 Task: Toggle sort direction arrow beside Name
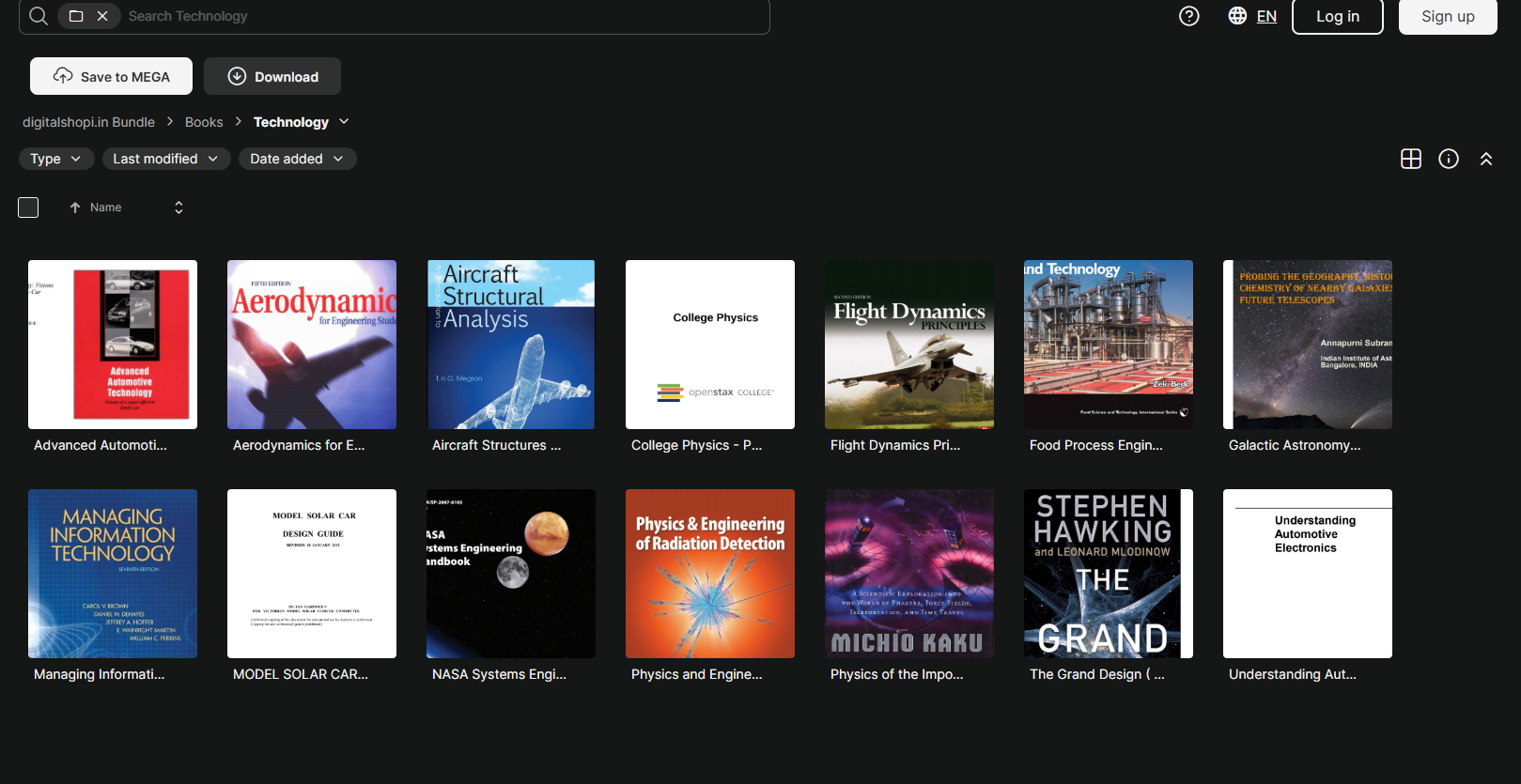click(75, 208)
